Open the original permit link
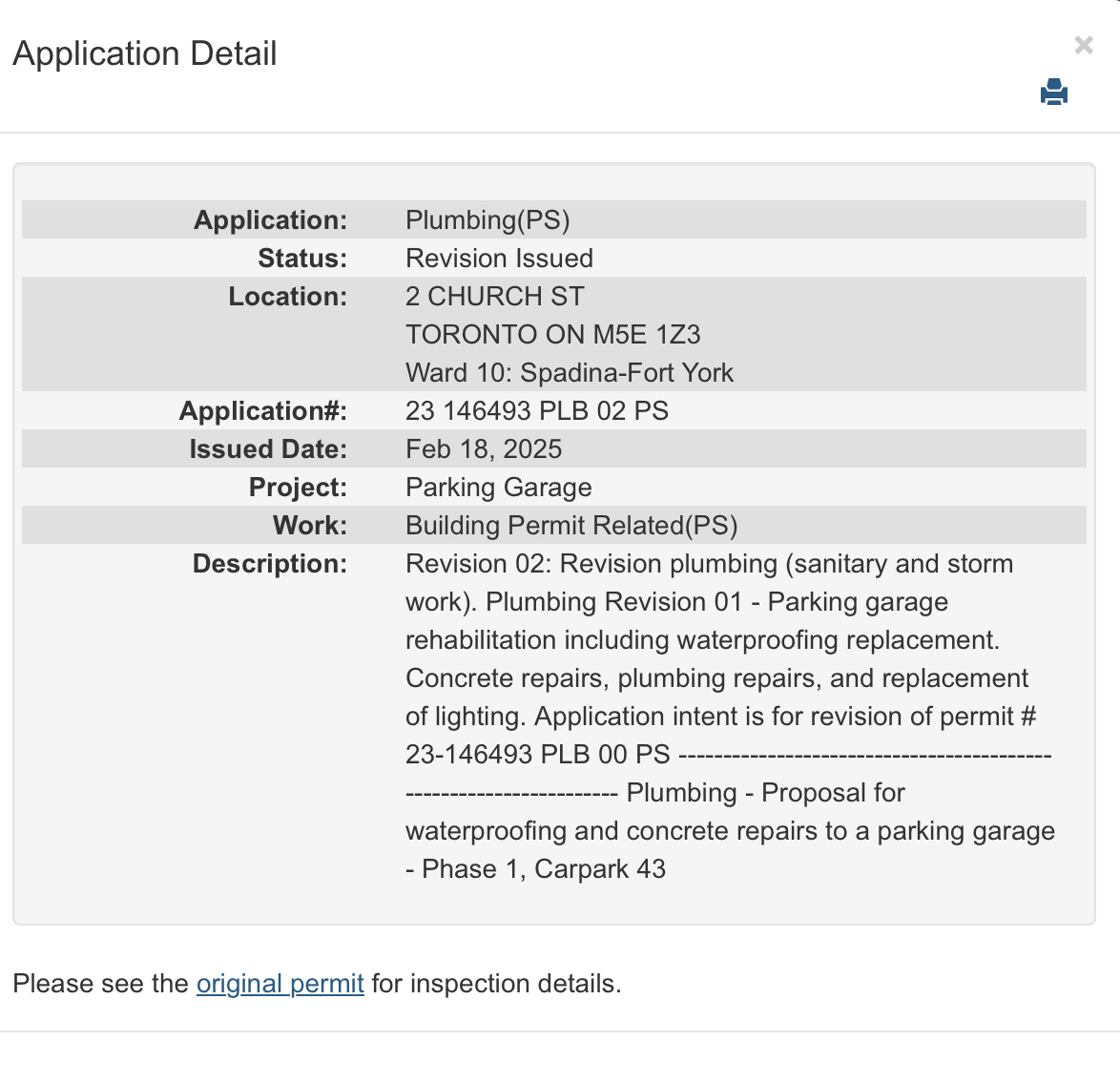1120x1083 pixels. point(280,984)
